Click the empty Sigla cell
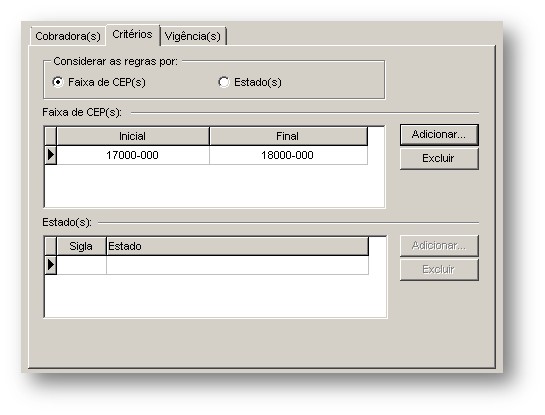The image size is (545, 415). (81, 265)
